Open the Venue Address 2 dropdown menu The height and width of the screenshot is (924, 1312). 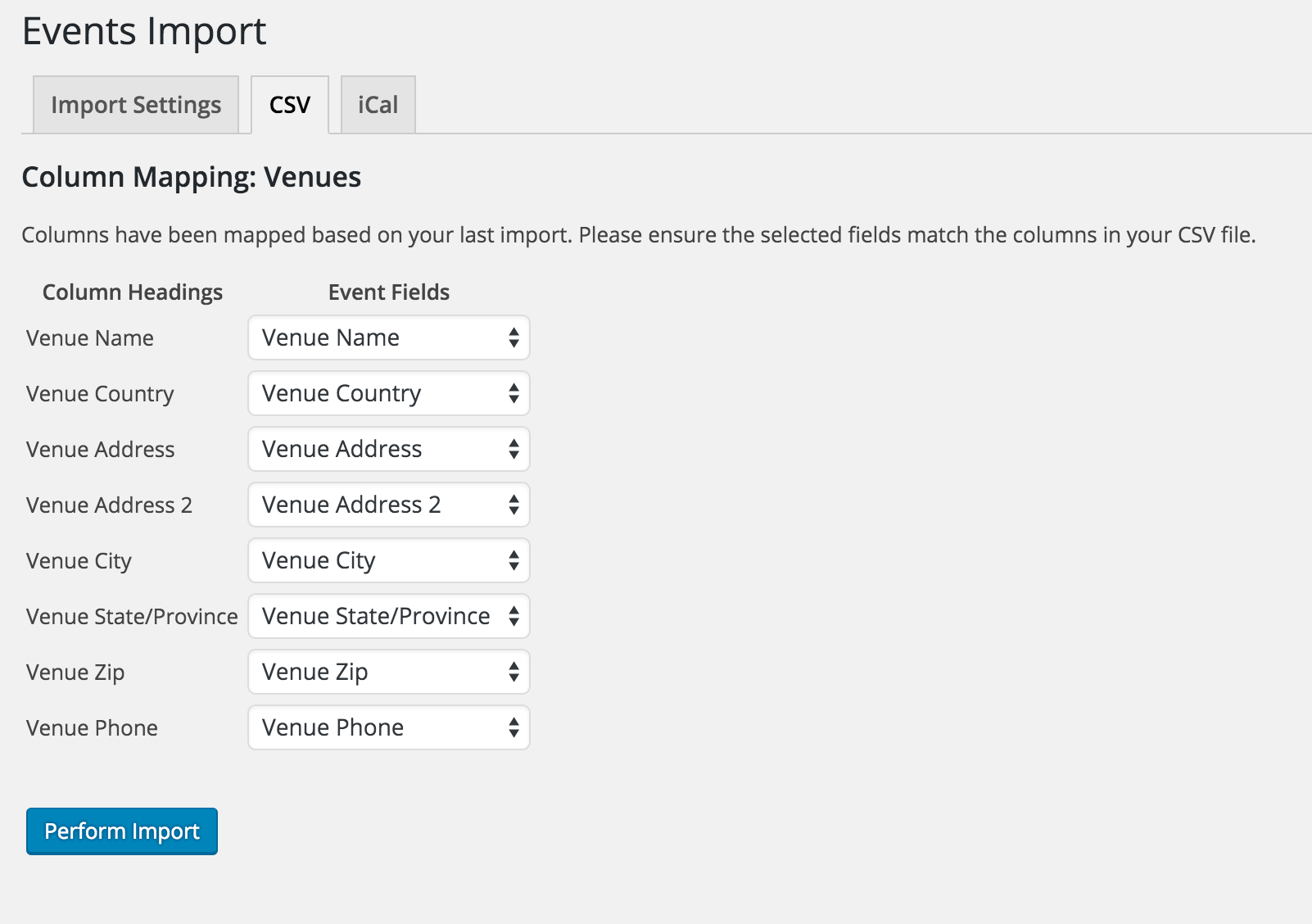point(389,505)
